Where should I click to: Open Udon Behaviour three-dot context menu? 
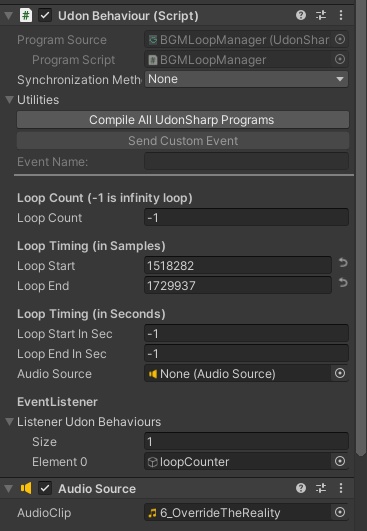click(341, 15)
